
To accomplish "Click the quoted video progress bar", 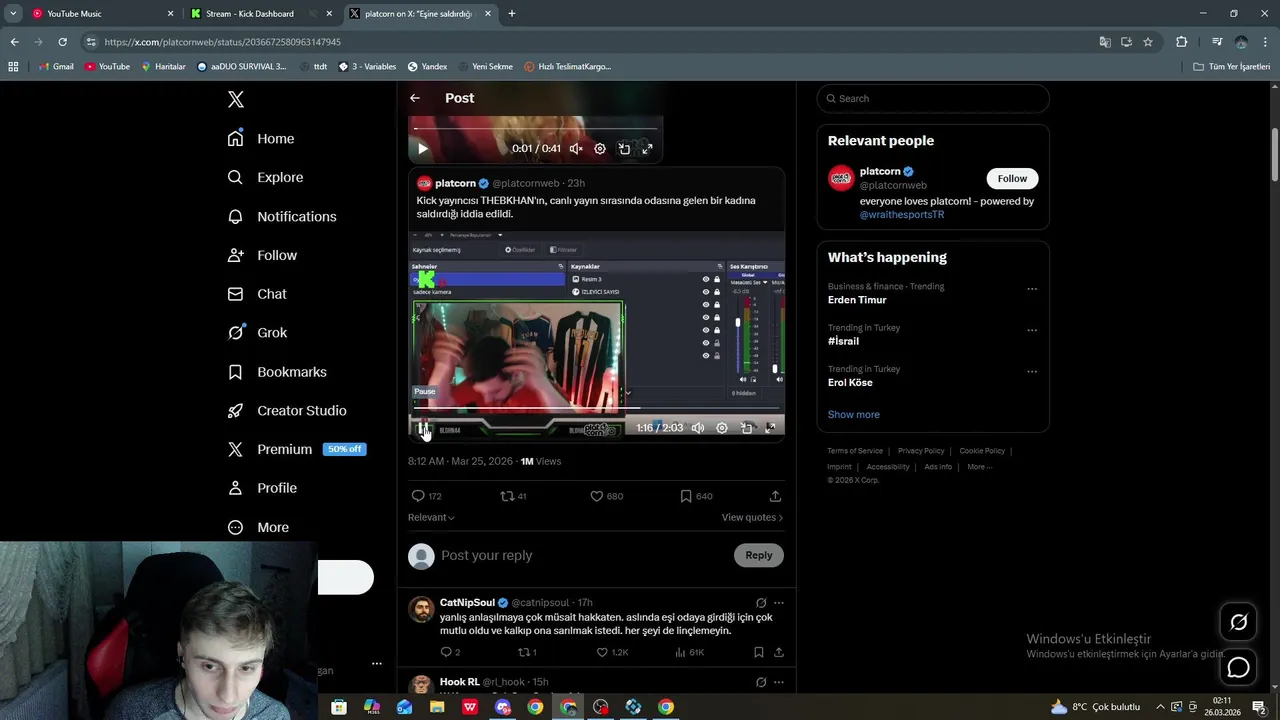I will (596, 408).
